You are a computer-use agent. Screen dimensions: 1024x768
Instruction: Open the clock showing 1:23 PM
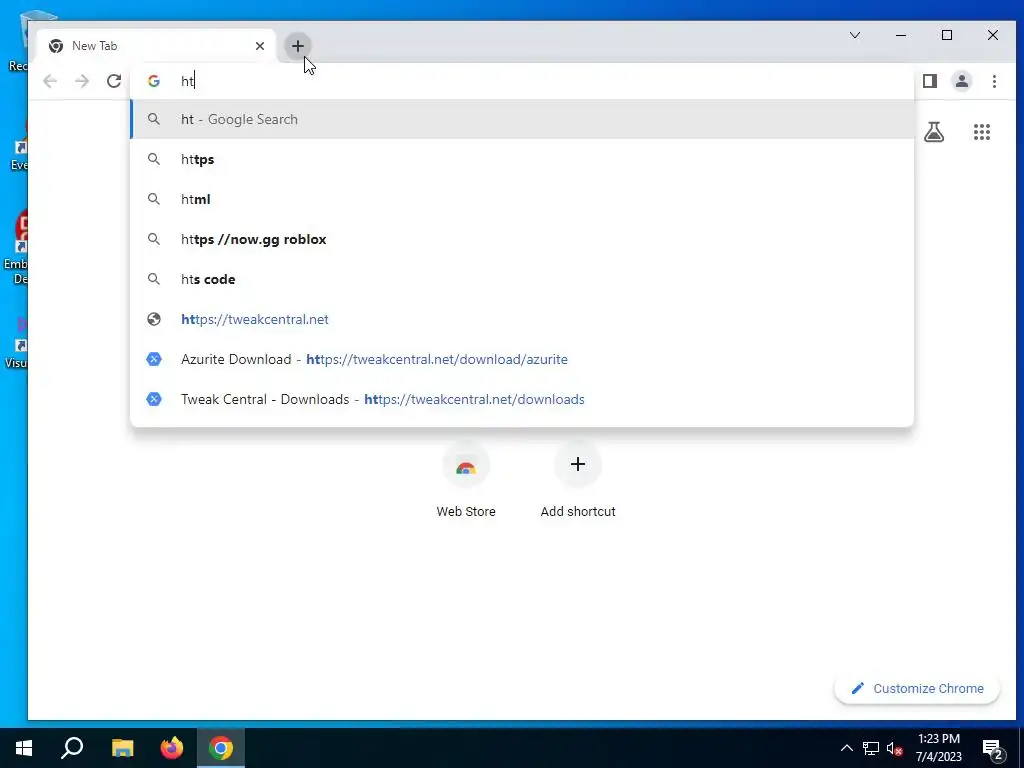(938, 748)
